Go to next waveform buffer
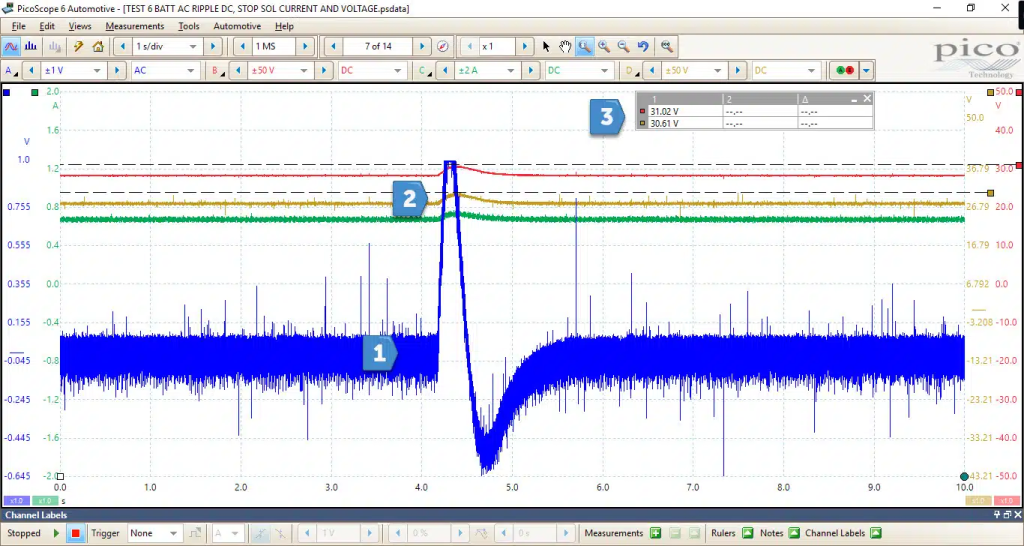This screenshot has height=546, width=1024. (422, 46)
